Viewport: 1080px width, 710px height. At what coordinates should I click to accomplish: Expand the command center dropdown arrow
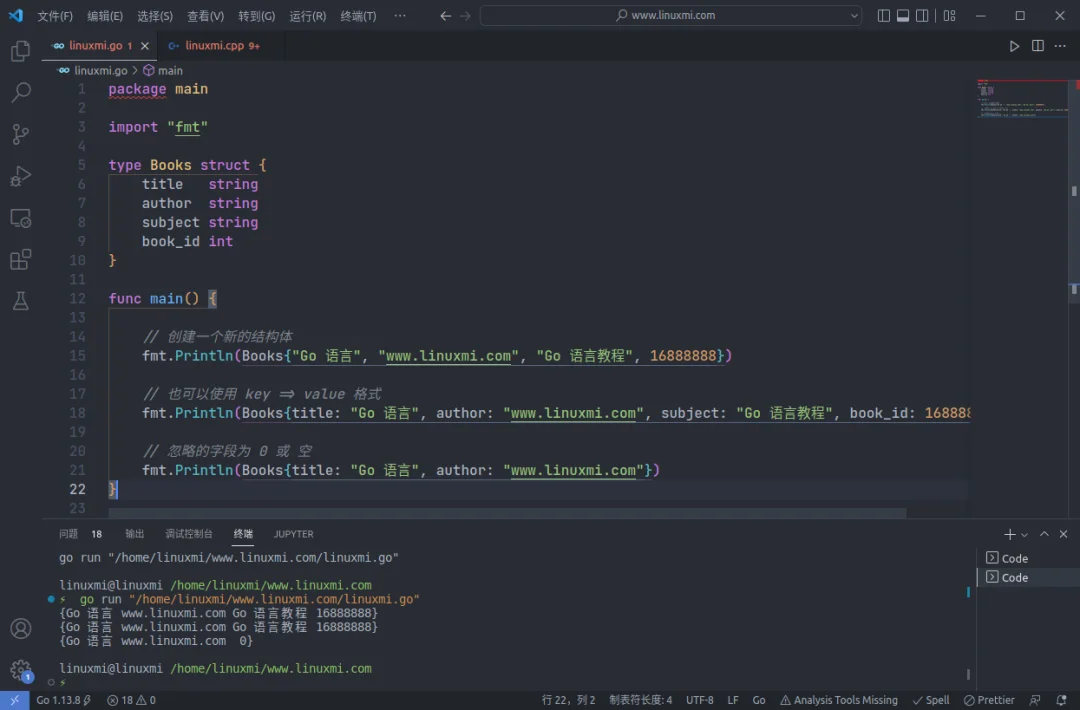tap(854, 16)
